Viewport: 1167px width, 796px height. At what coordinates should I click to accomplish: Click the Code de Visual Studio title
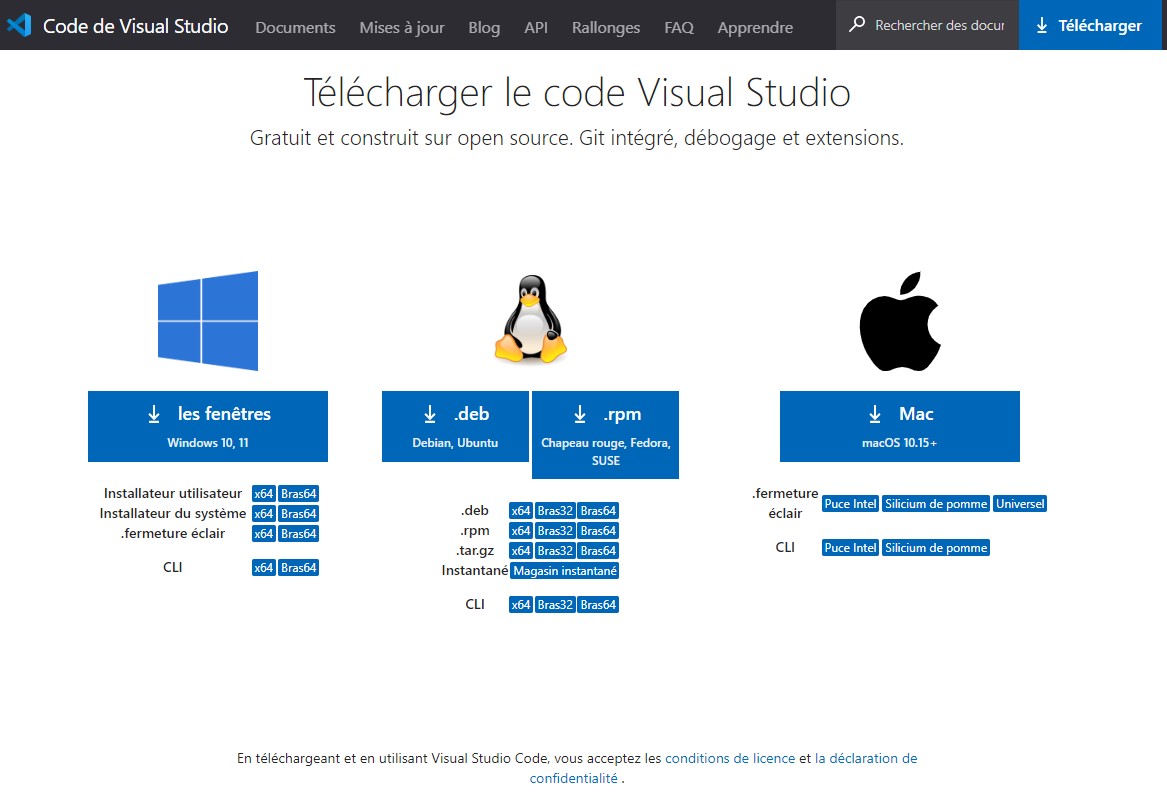(x=135, y=26)
